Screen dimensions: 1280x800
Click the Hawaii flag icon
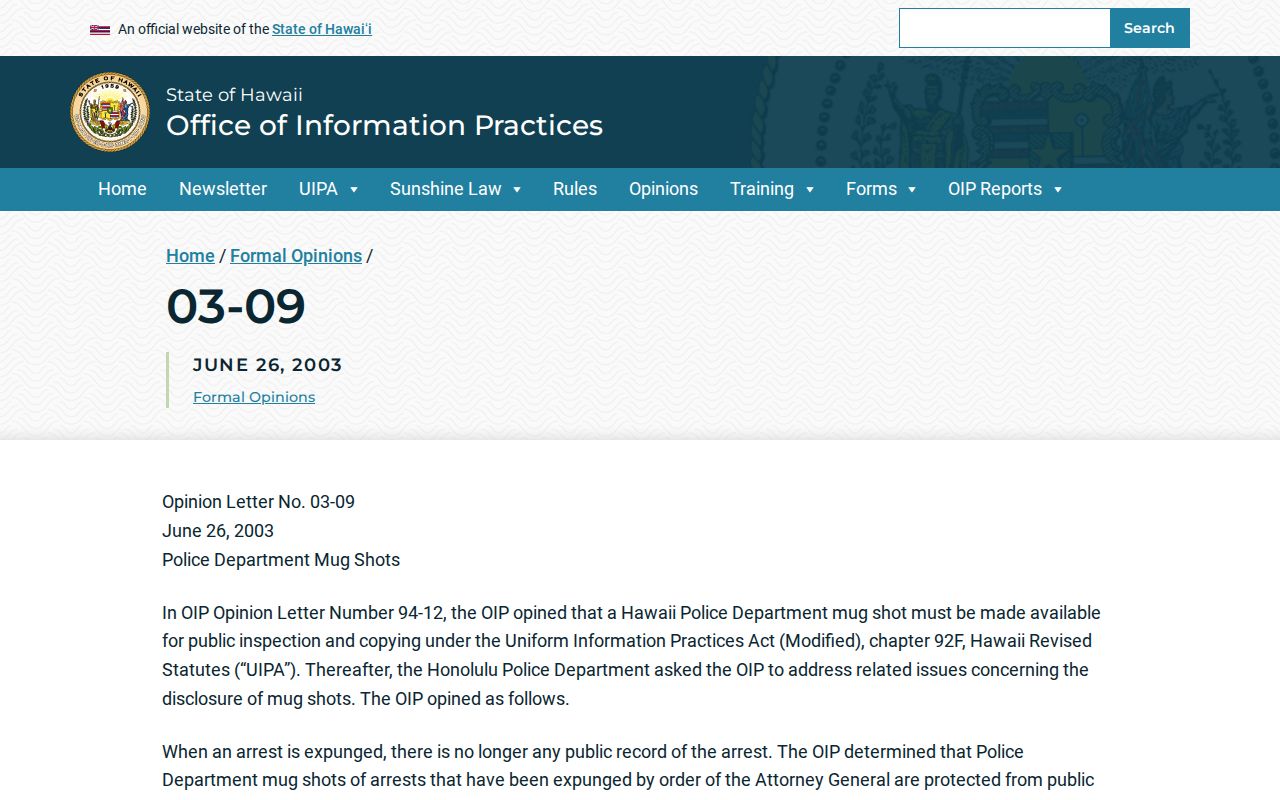(x=100, y=30)
